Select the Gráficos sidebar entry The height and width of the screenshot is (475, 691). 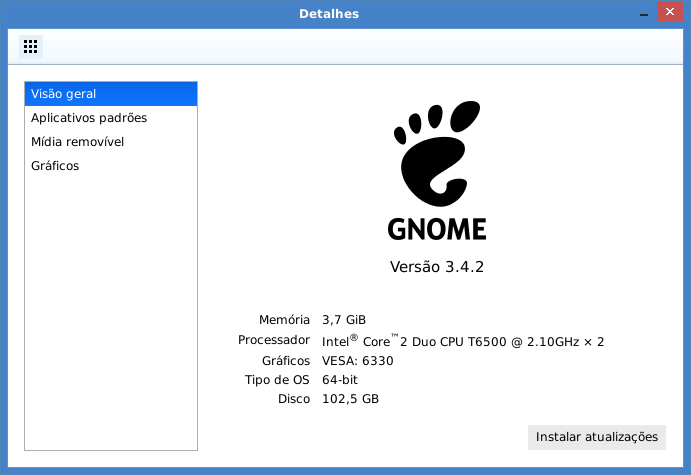111,166
